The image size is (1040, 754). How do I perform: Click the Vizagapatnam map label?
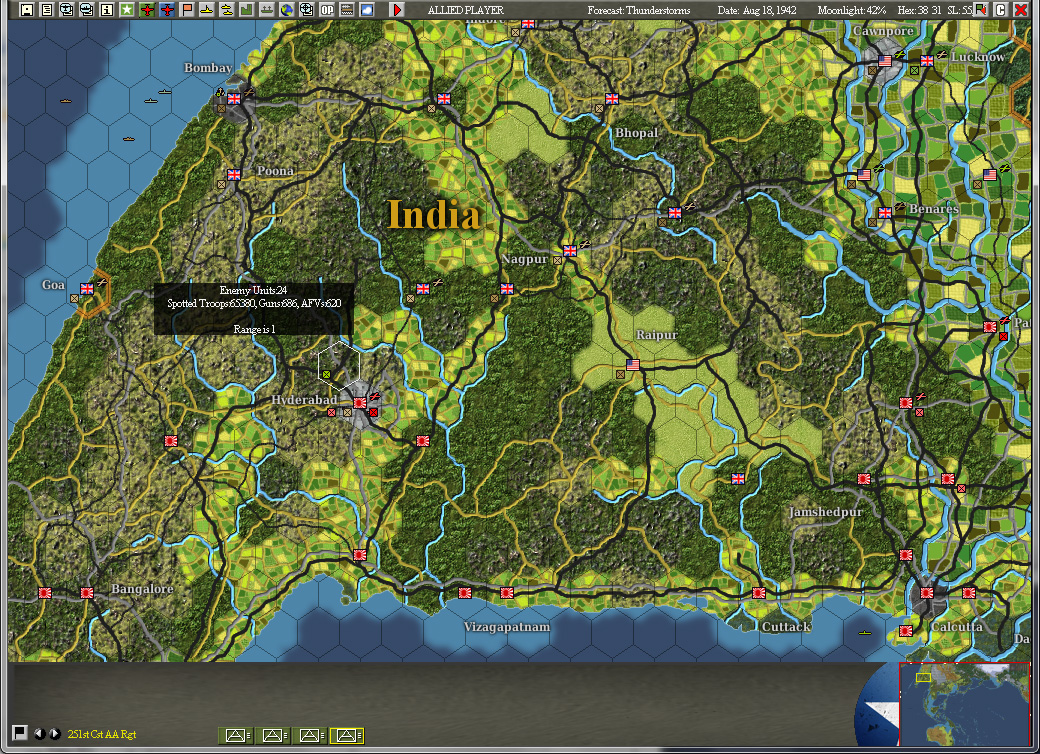click(x=507, y=627)
